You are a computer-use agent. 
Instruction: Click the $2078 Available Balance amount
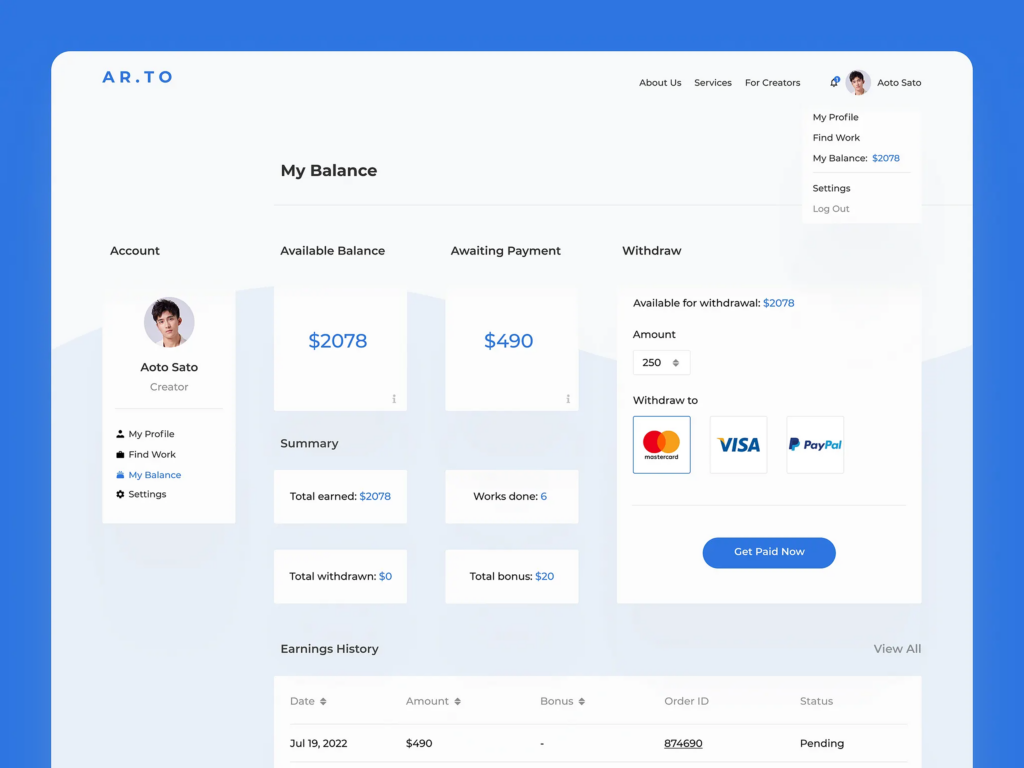pyautogui.click(x=338, y=340)
